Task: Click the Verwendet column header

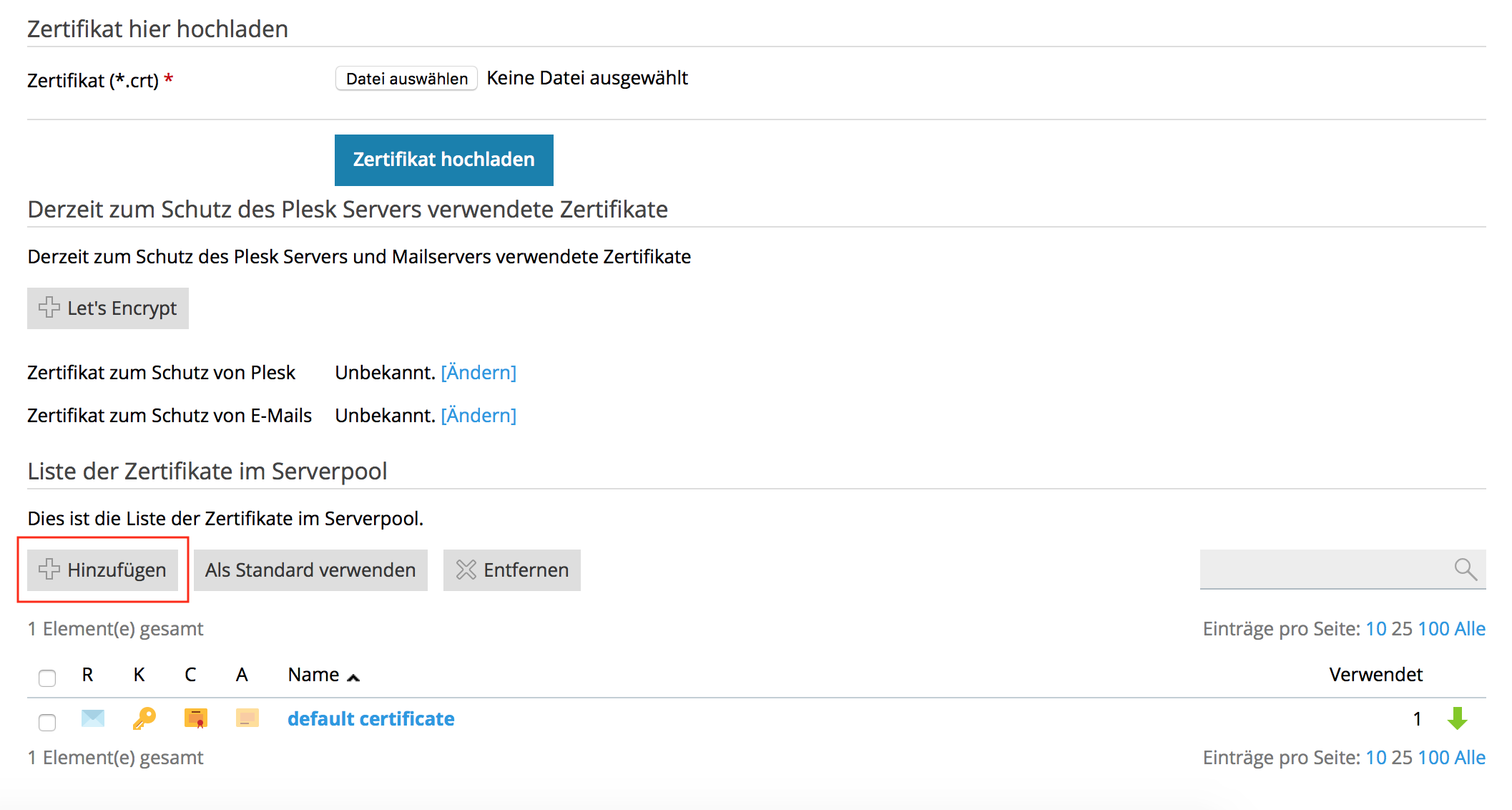Action: pos(1375,675)
